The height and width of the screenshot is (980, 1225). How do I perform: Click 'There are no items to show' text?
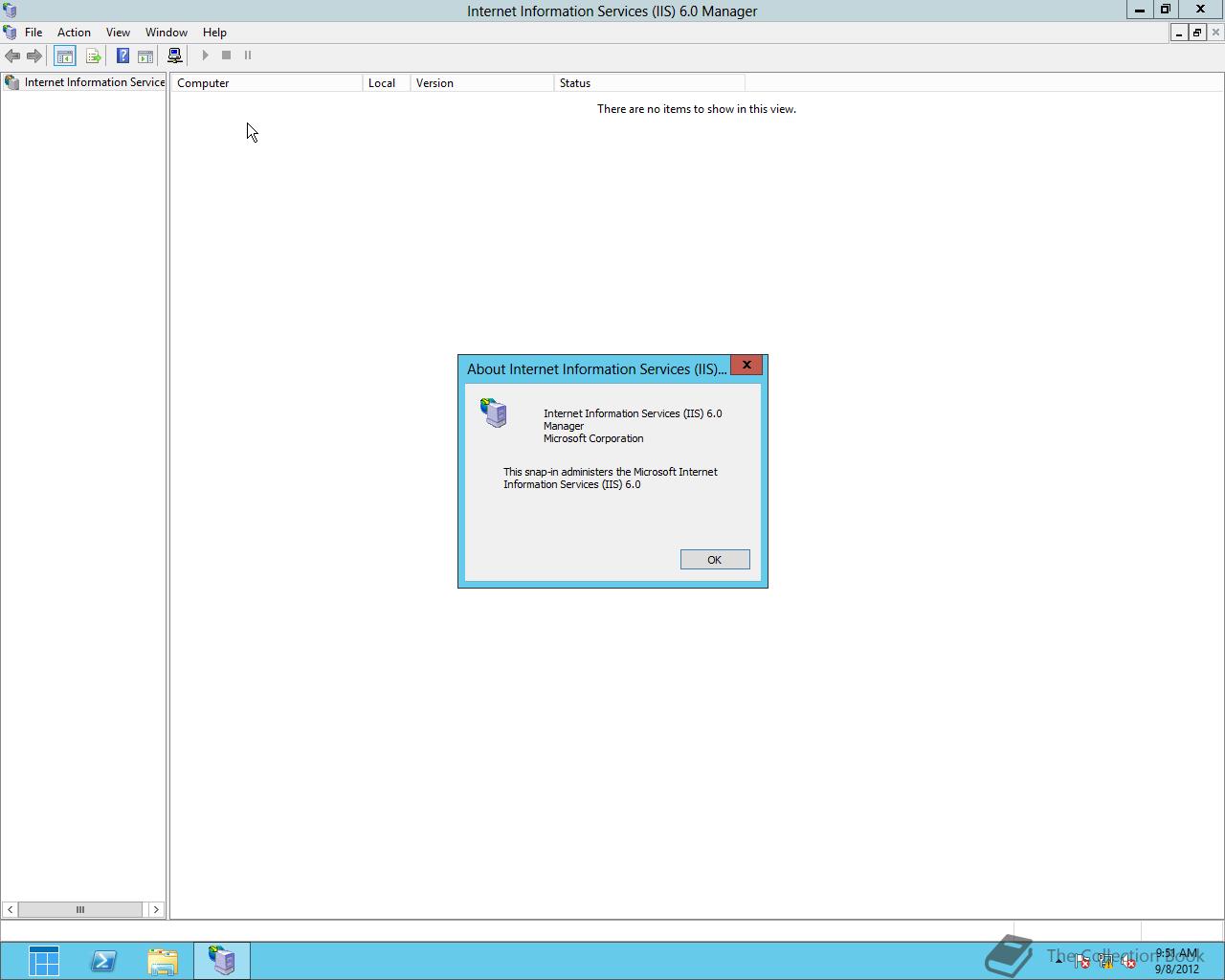697,109
